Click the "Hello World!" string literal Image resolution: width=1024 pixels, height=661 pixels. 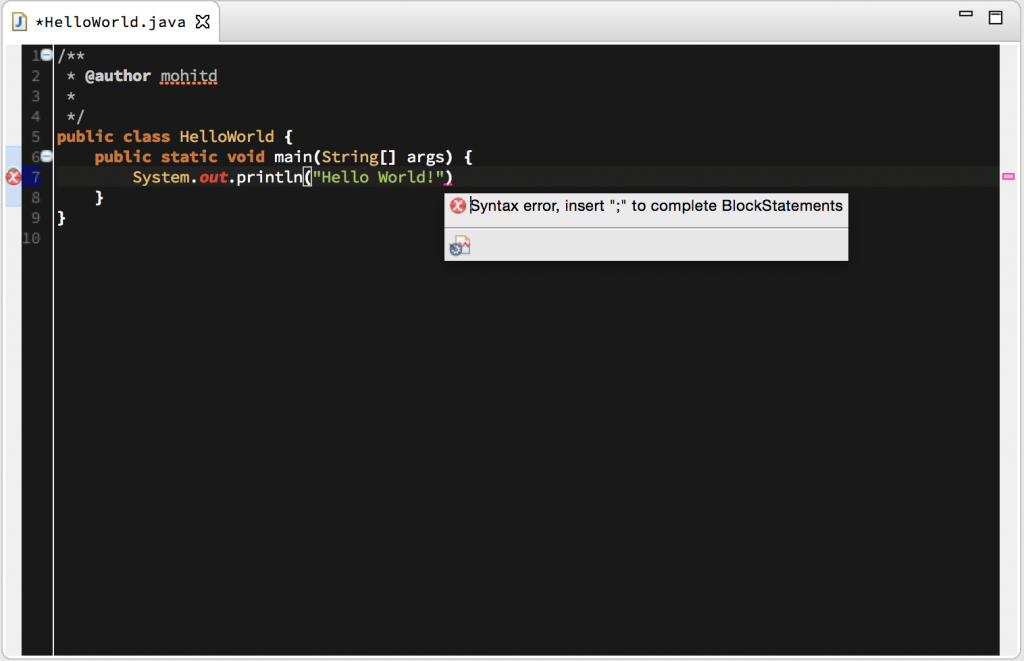tap(378, 177)
